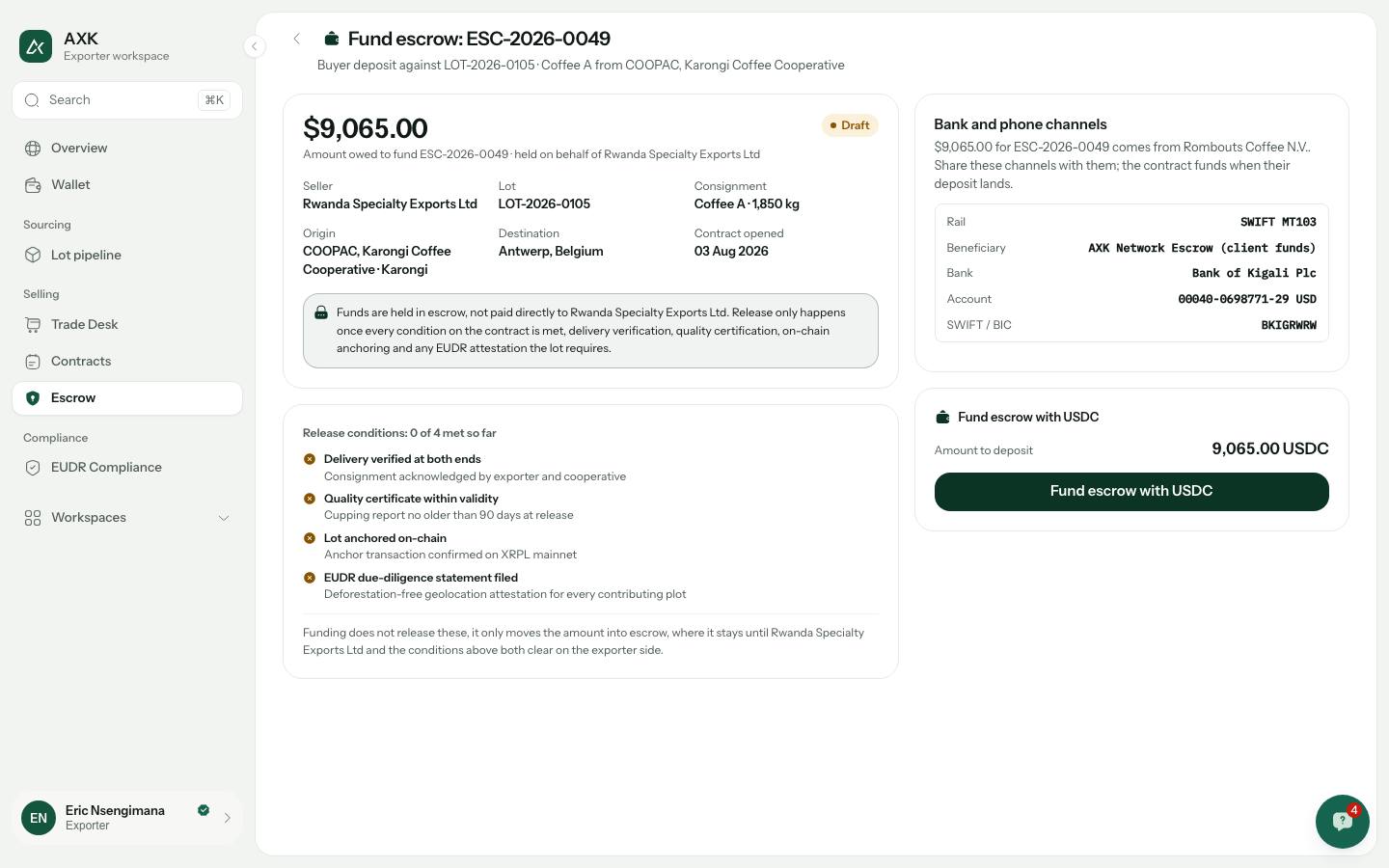Open the Wallet page
Image resolution: width=1389 pixels, height=868 pixels.
pyautogui.click(x=127, y=185)
